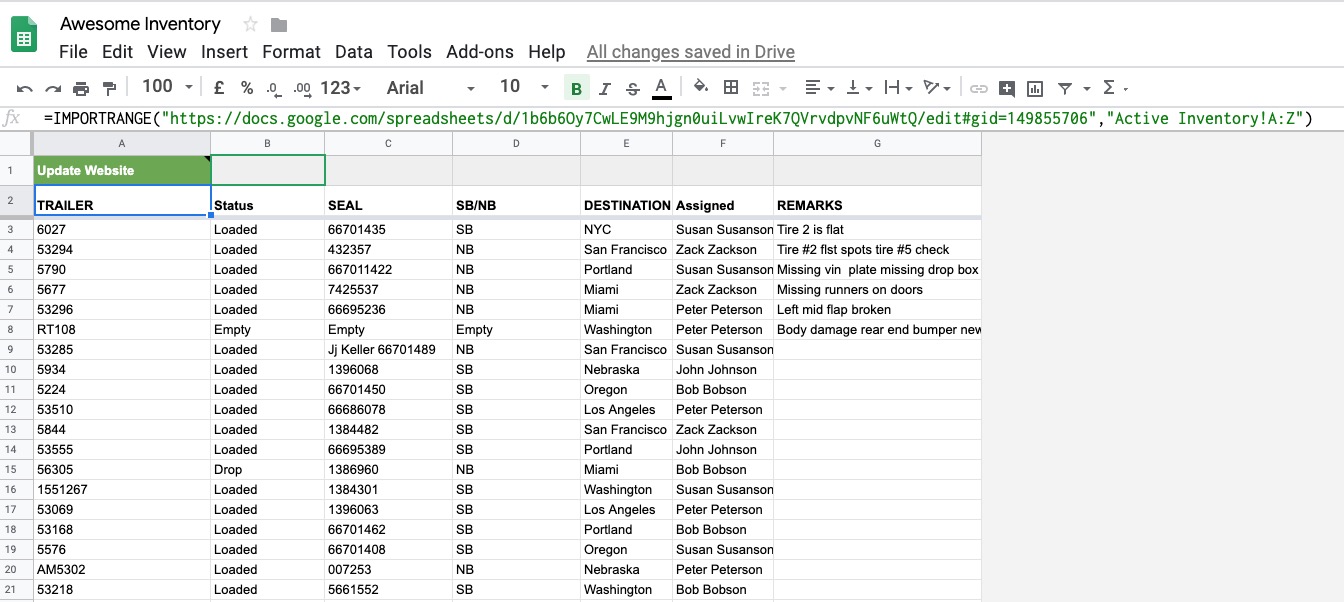Format as percent icon

pos(246,88)
